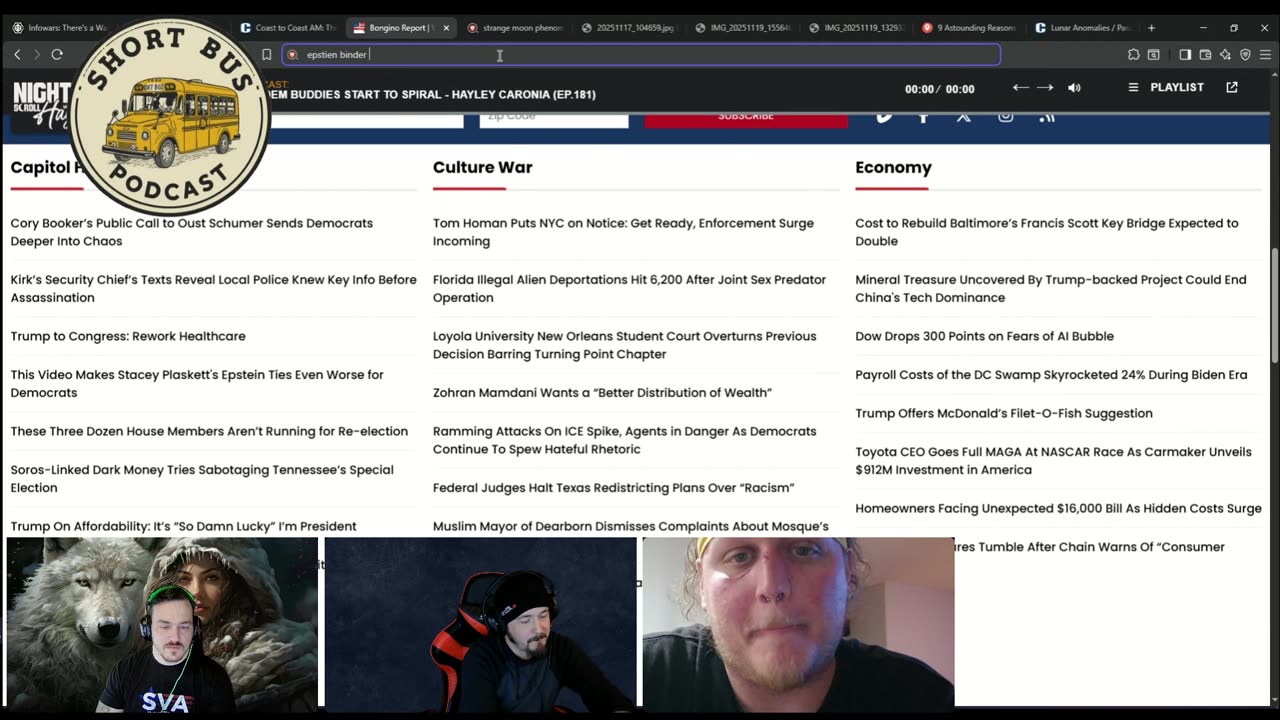Pop out the podcast player
The width and height of the screenshot is (1280, 720).
click(1232, 88)
